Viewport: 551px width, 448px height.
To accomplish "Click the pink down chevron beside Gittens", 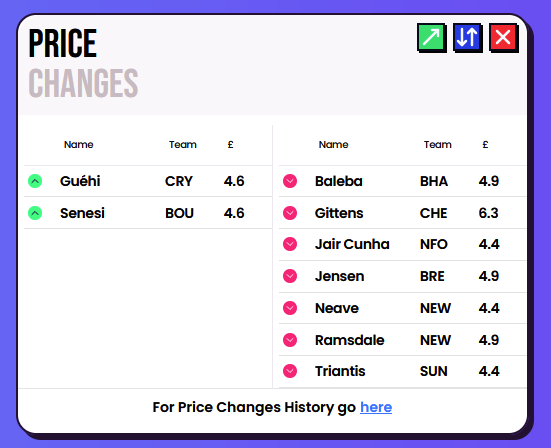I will pos(290,213).
